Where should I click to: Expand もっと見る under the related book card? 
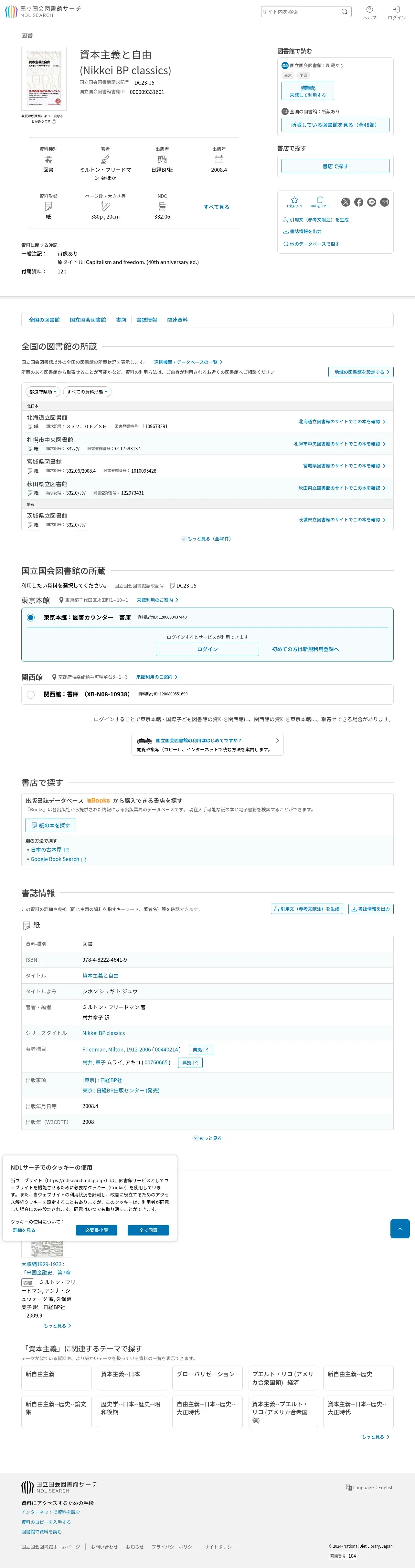click(x=57, y=1326)
